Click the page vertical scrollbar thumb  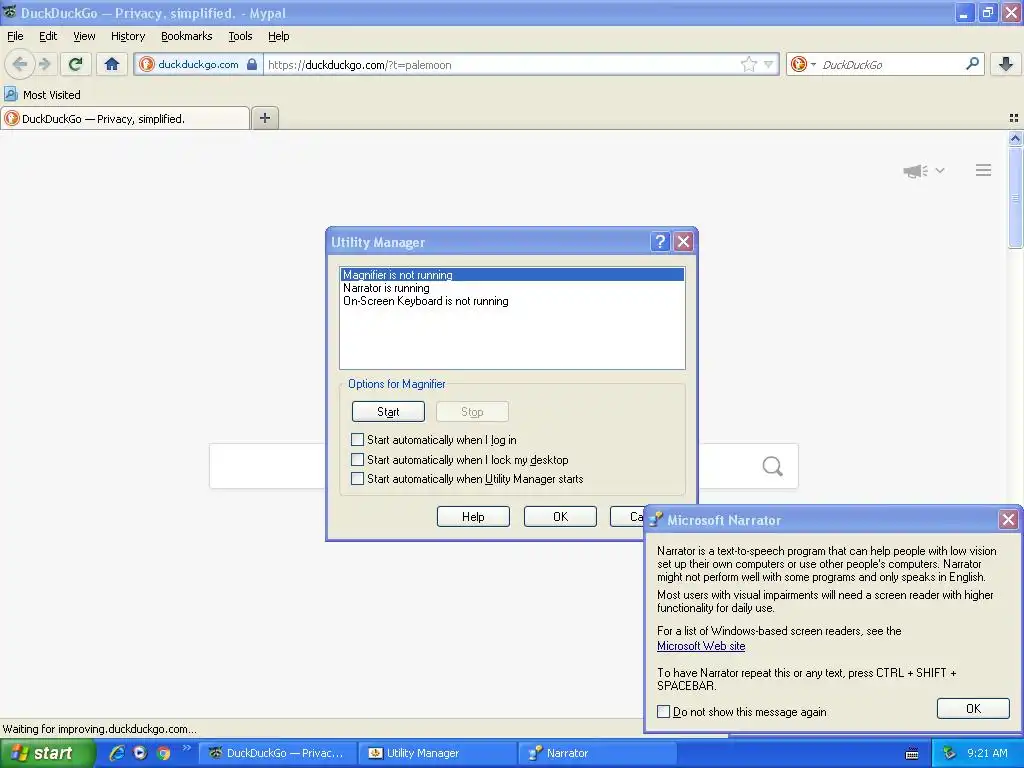point(1015,197)
